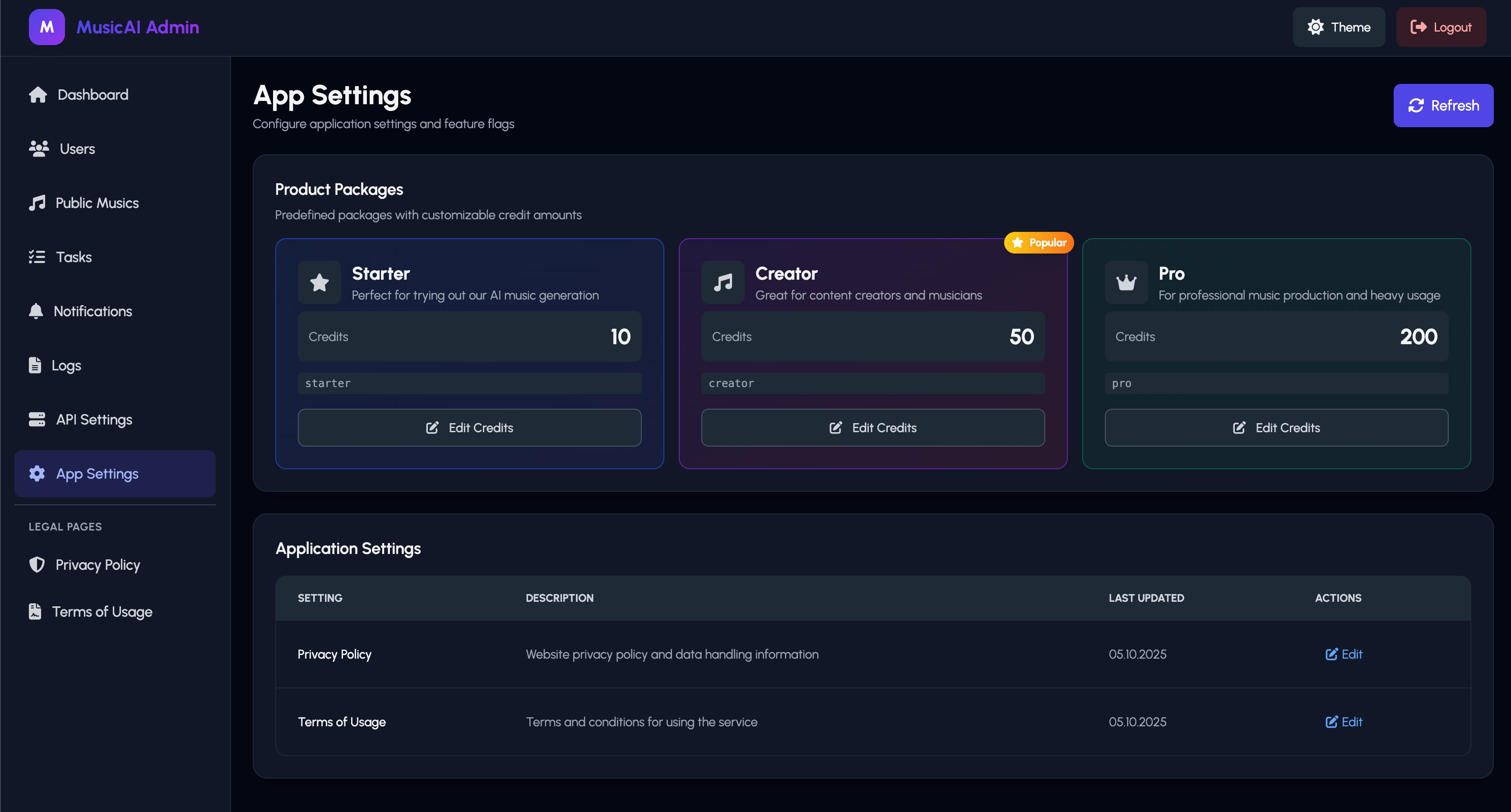Open Dashboard via the home icon
The width and height of the screenshot is (1511, 812).
pos(38,95)
